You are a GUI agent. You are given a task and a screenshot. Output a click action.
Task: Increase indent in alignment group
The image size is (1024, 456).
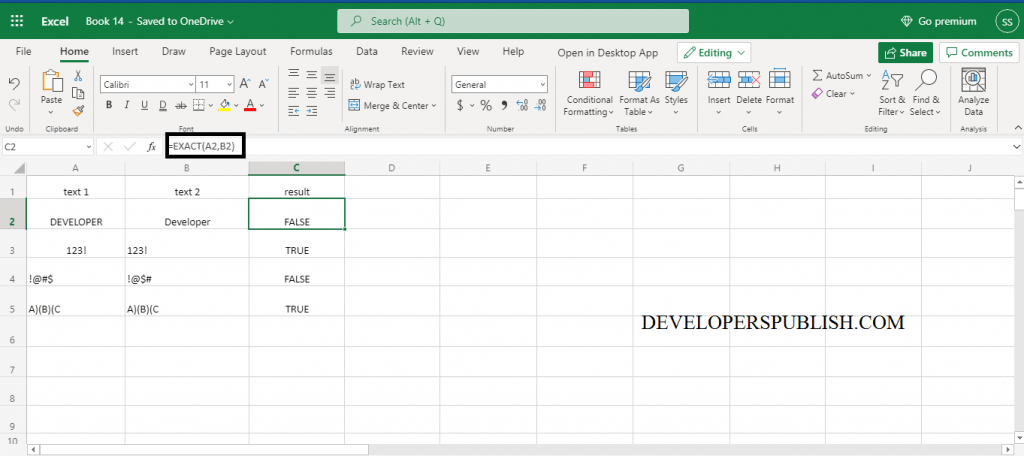[x=312, y=110]
